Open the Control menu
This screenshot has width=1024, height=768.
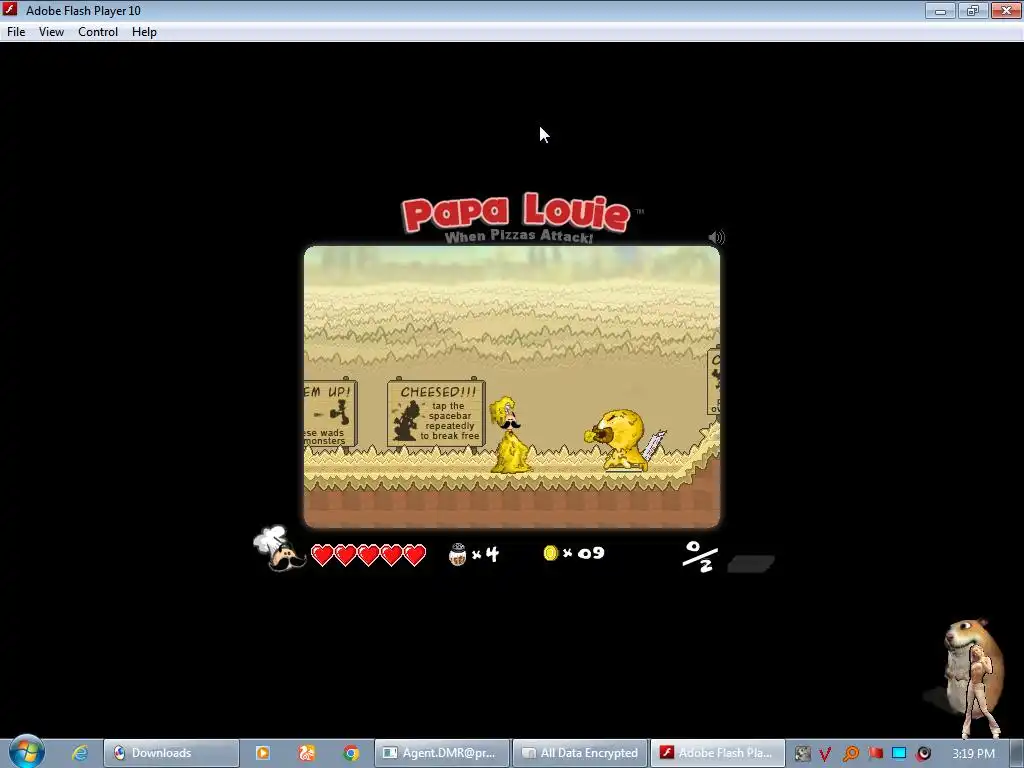(x=98, y=32)
